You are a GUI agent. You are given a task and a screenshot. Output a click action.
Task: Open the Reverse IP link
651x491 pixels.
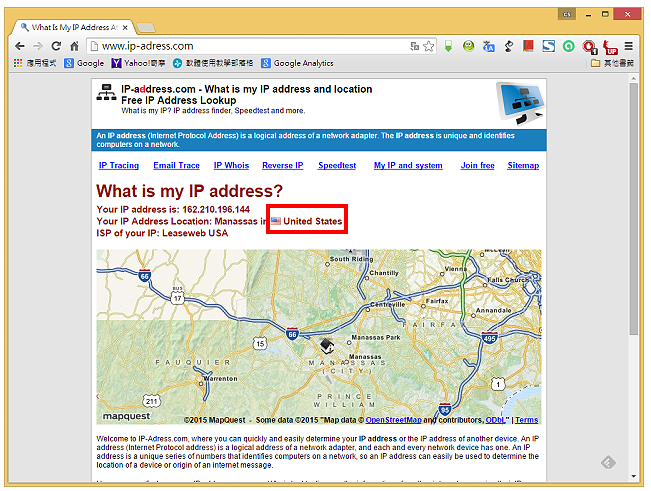283,165
